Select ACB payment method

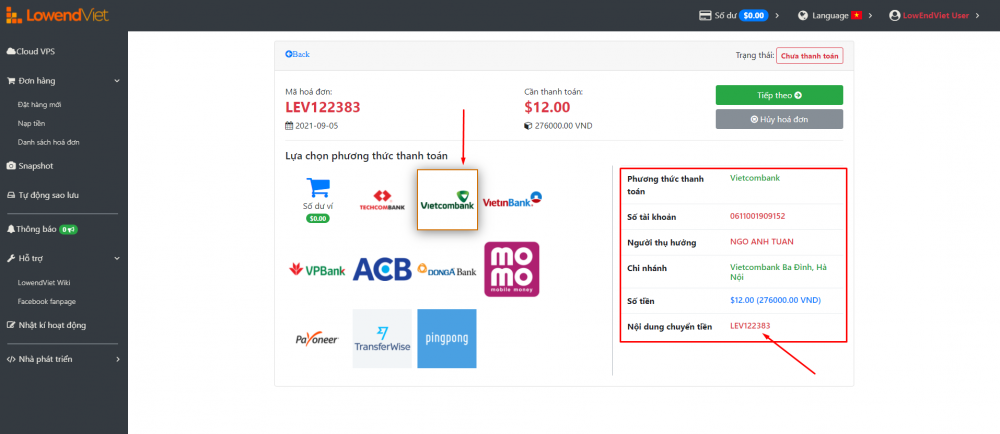382,270
